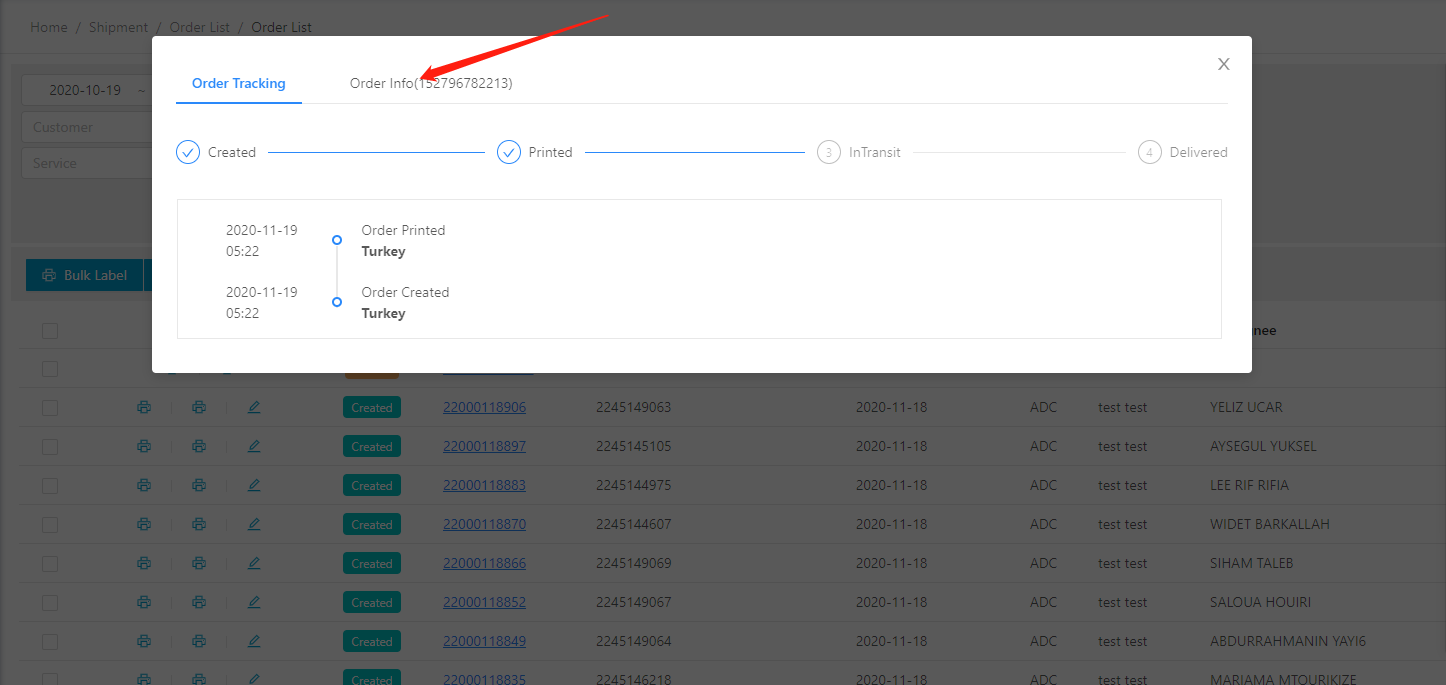
Task: Click tracking number 2245149063
Action: pos(633,407)
